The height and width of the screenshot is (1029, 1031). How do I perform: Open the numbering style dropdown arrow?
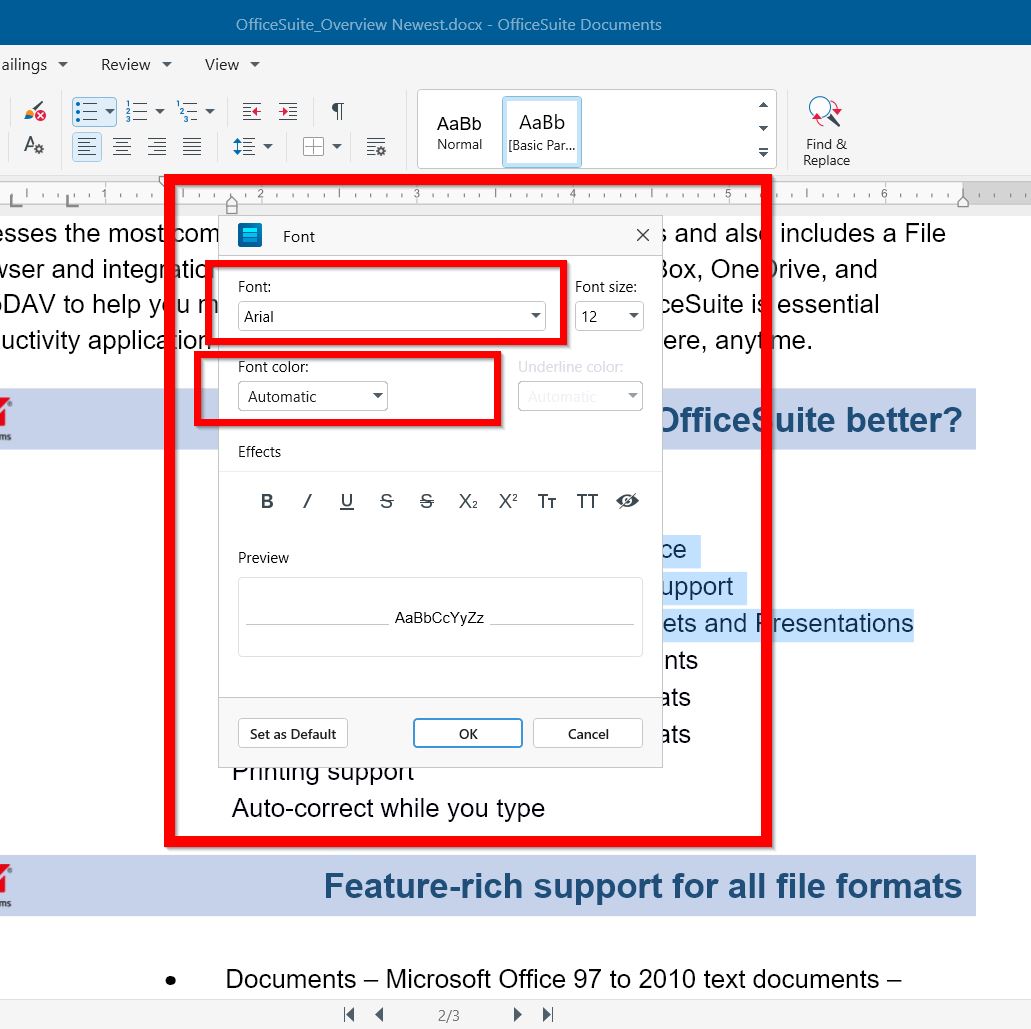click(160, 111)
